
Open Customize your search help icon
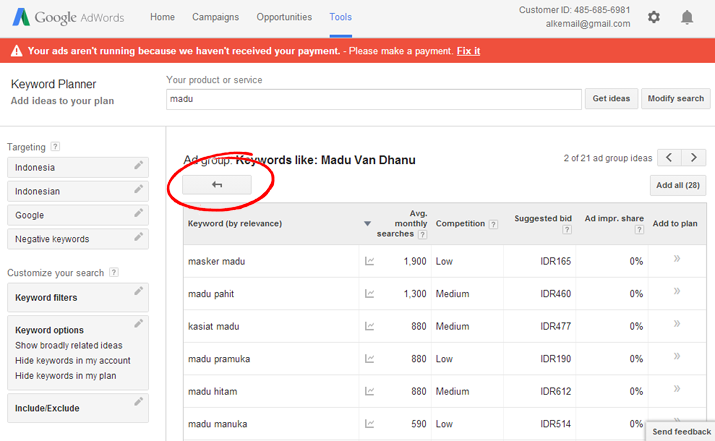(114, 272)
